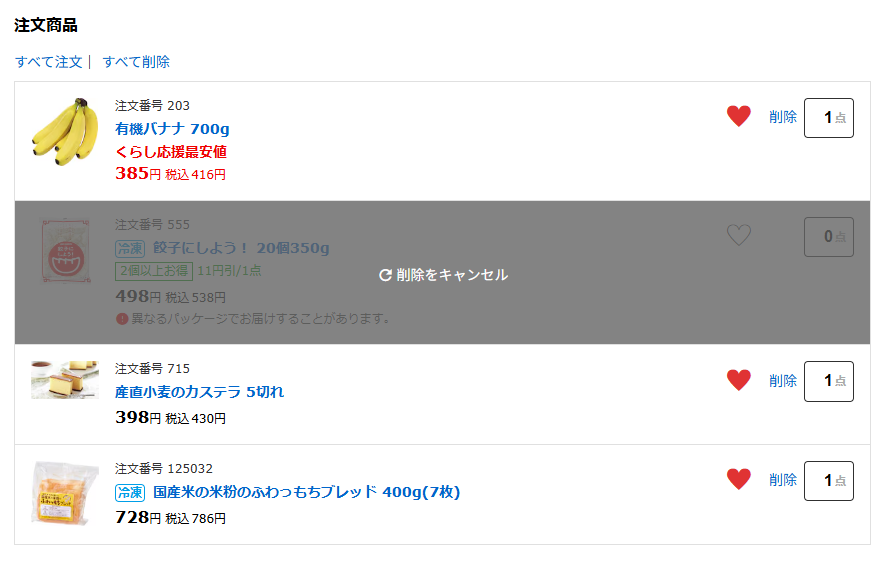The image size is (886, 561).
Task: Open the banana product thumbnail
Action: pyautogui.click(x=65, y=132)
